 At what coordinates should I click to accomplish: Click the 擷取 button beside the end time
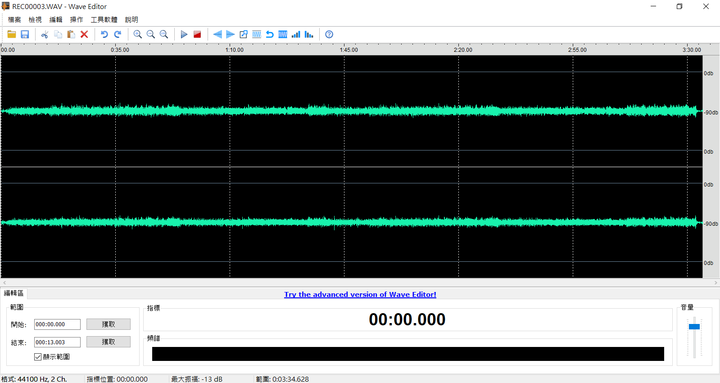click(x=108, y=342)
